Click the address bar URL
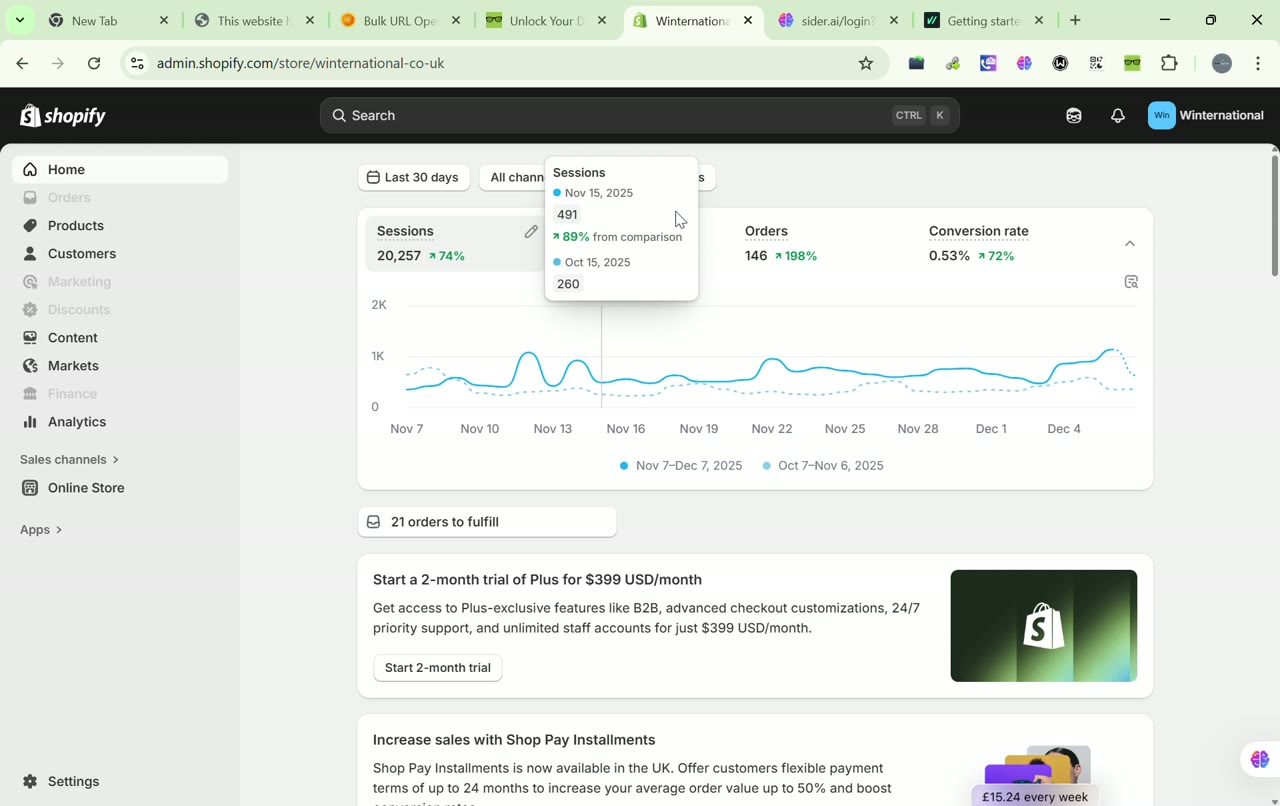Viewport: 1280px width, 806px height. tap(301, 64)
